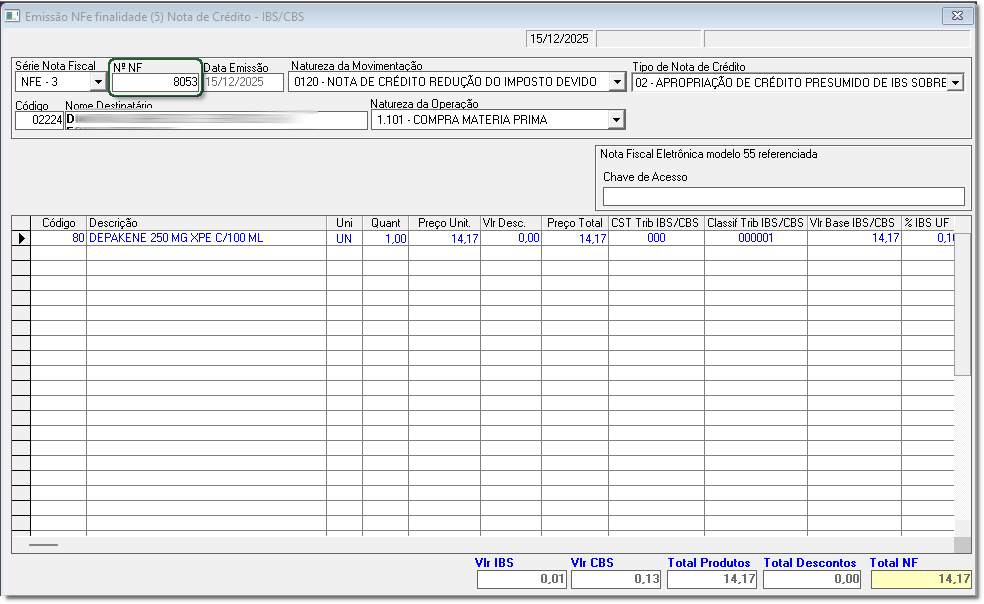The image size is (984, 604).
Task: Click the Código column header
Action: (58, 223)
